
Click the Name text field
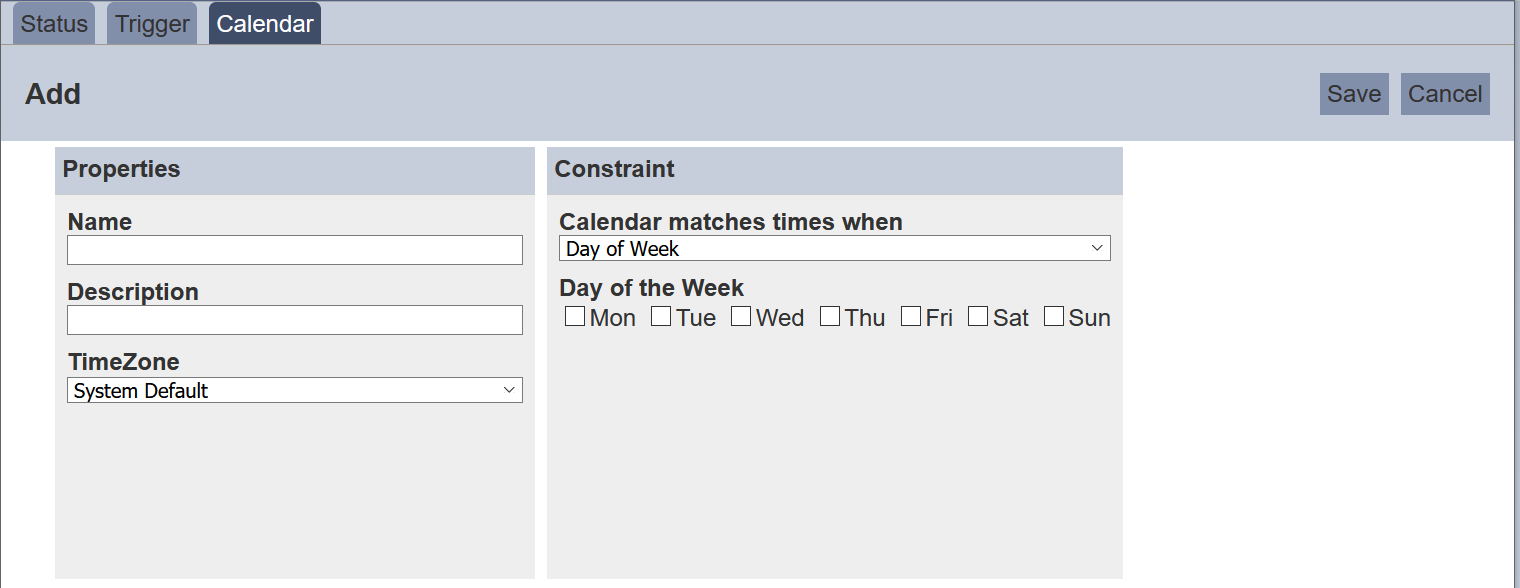[295, 250]
